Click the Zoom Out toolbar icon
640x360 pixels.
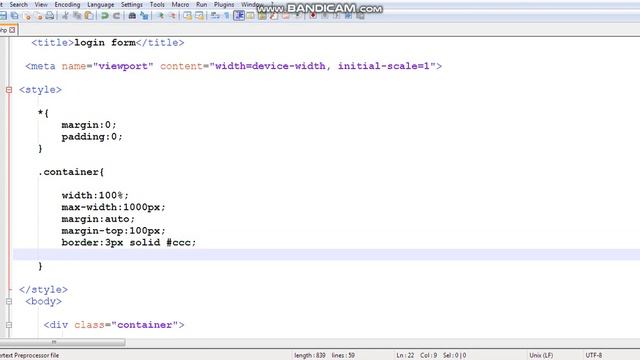173,16
